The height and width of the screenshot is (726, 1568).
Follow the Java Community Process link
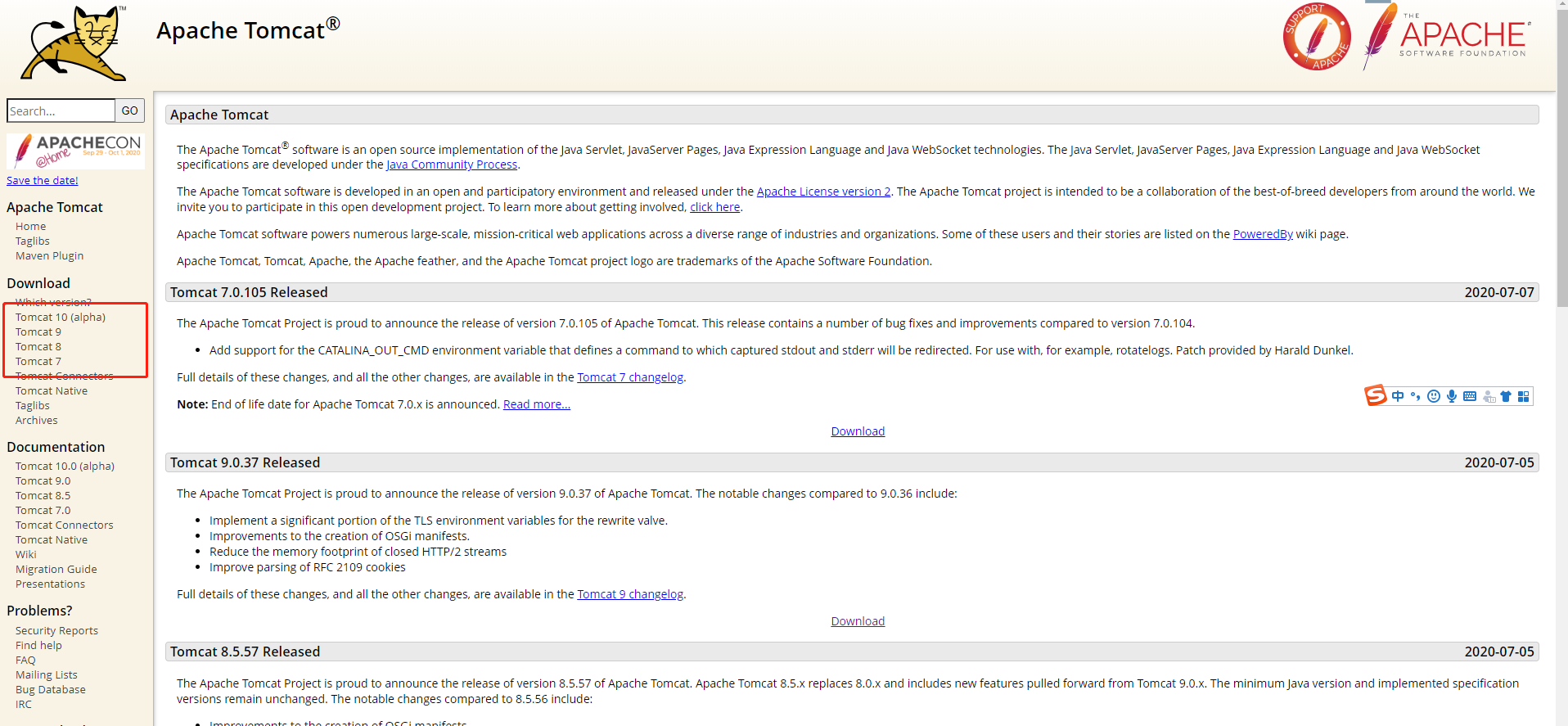(x=452, y=165)
